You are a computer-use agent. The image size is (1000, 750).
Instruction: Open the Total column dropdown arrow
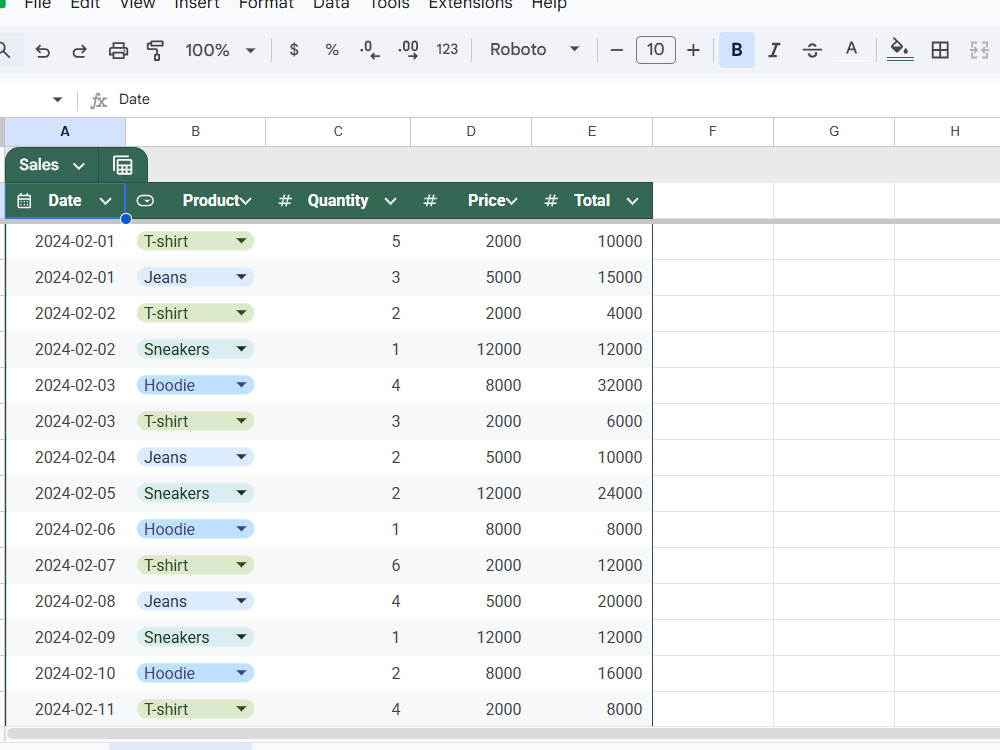point(633,202)
